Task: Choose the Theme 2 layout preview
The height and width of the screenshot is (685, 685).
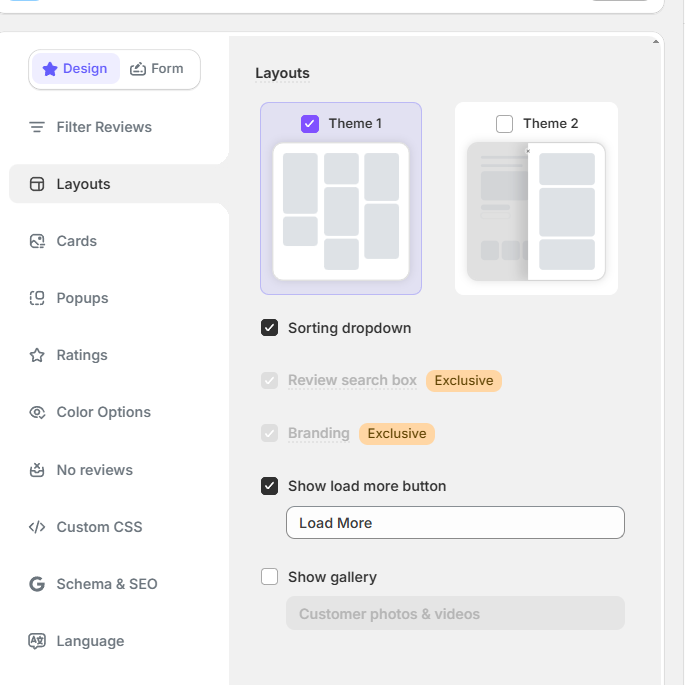Action: click(x=536, y=212)
